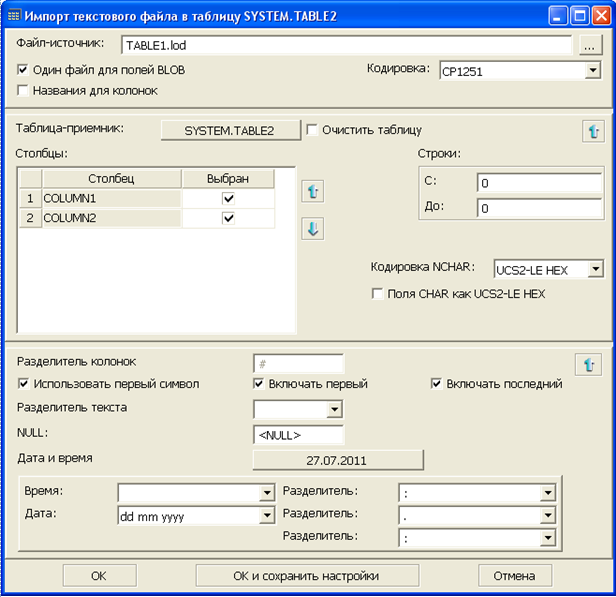Open the Кодировка CP1251 dropdown
Viewport: 616px width, 597px height.
[x=593, y=71]
